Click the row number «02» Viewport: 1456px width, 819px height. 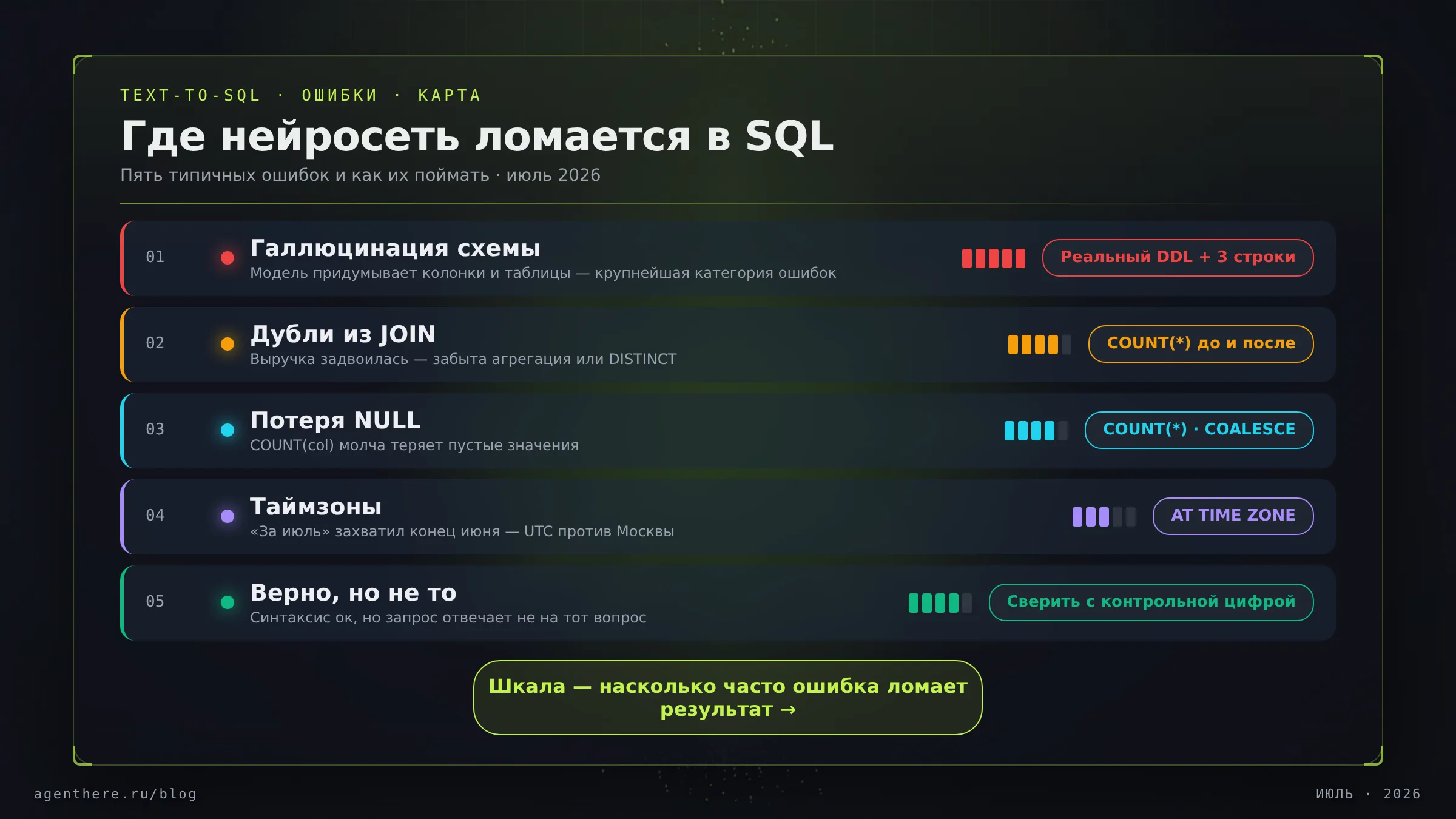pos(155,343)
